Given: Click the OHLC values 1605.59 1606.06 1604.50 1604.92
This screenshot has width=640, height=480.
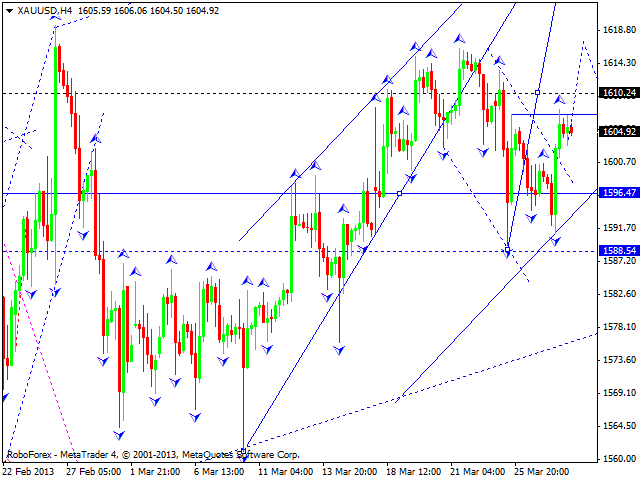Looking at the screenshot, I should pyautogui.click(x=148, y=11).
